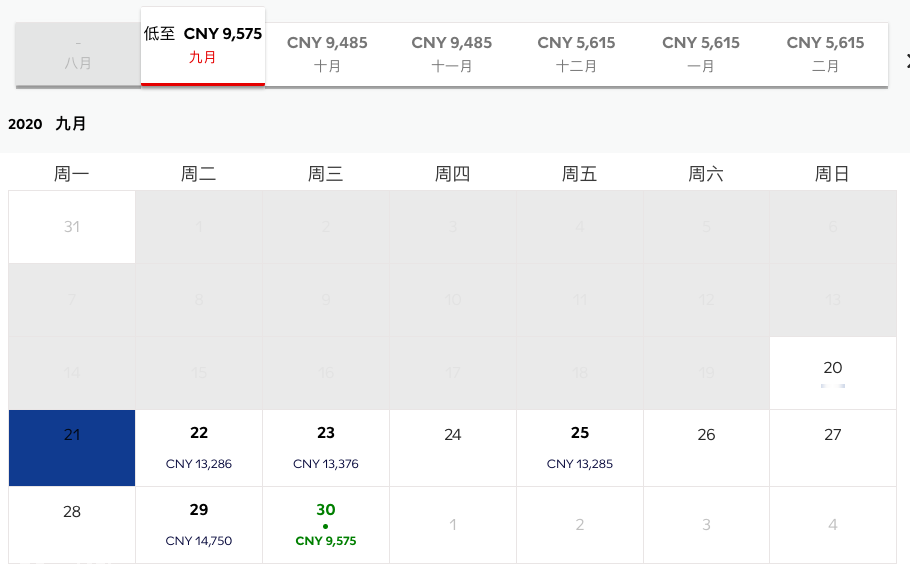Image resolution: width=910 pixels, height=579 pixels.
Task: Select lowest fare date 30 CNY 9,575
Action: click(x=326, y=525)
